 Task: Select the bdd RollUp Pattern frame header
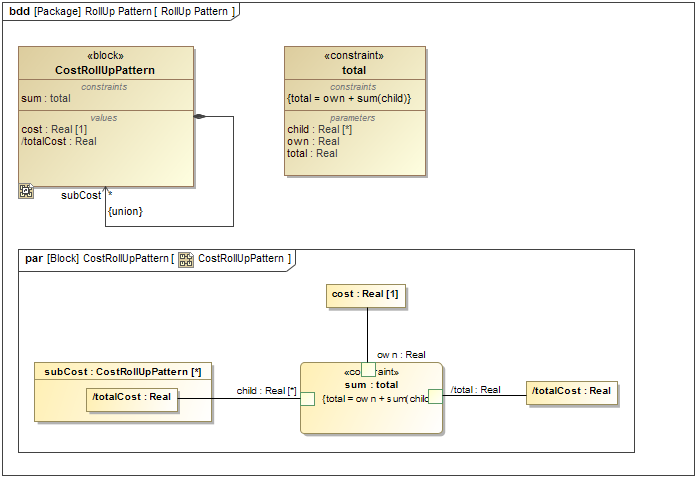[x=122, y=12]
